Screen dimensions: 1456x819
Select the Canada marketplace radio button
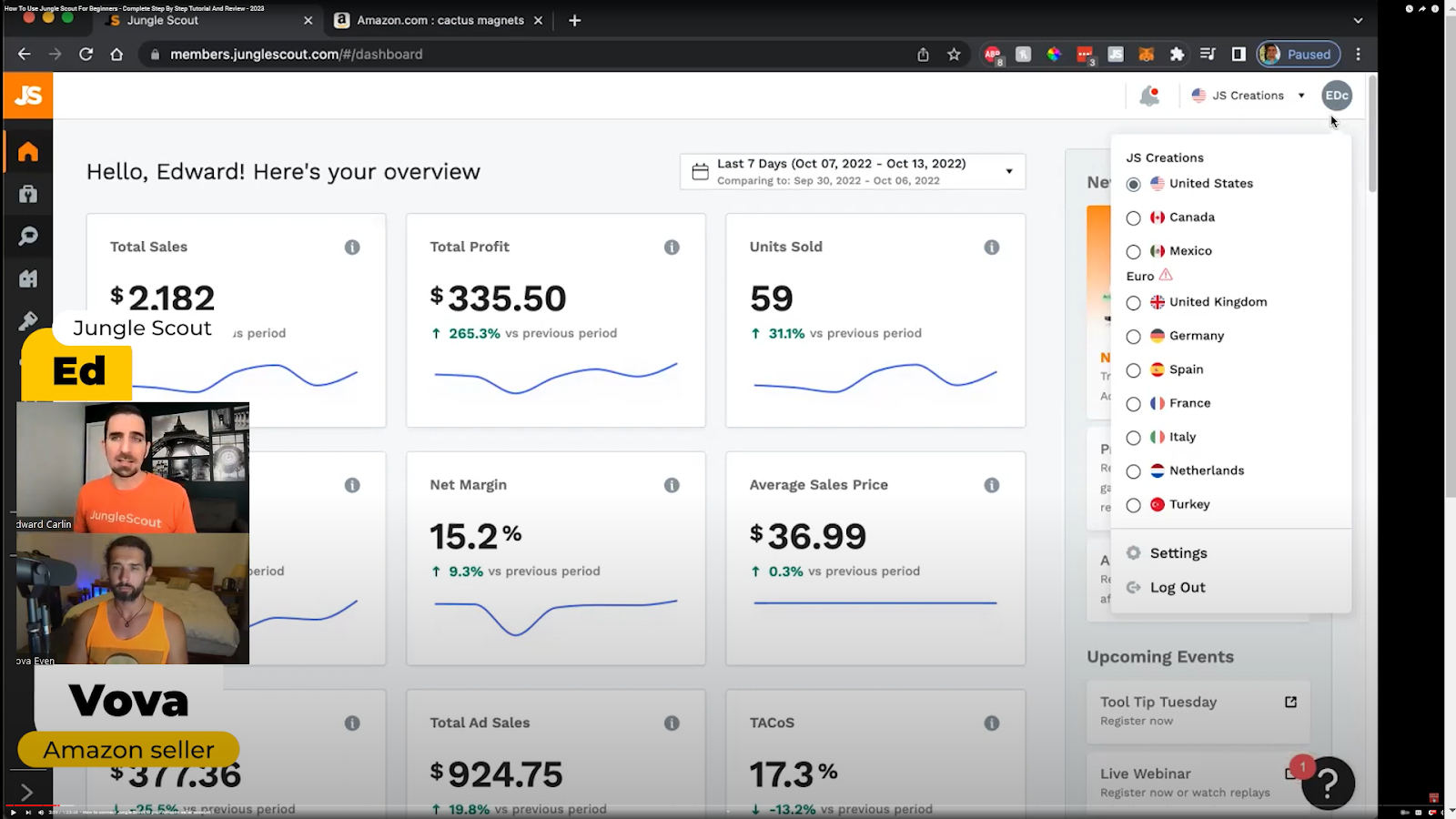click(x=1133, y=218)
